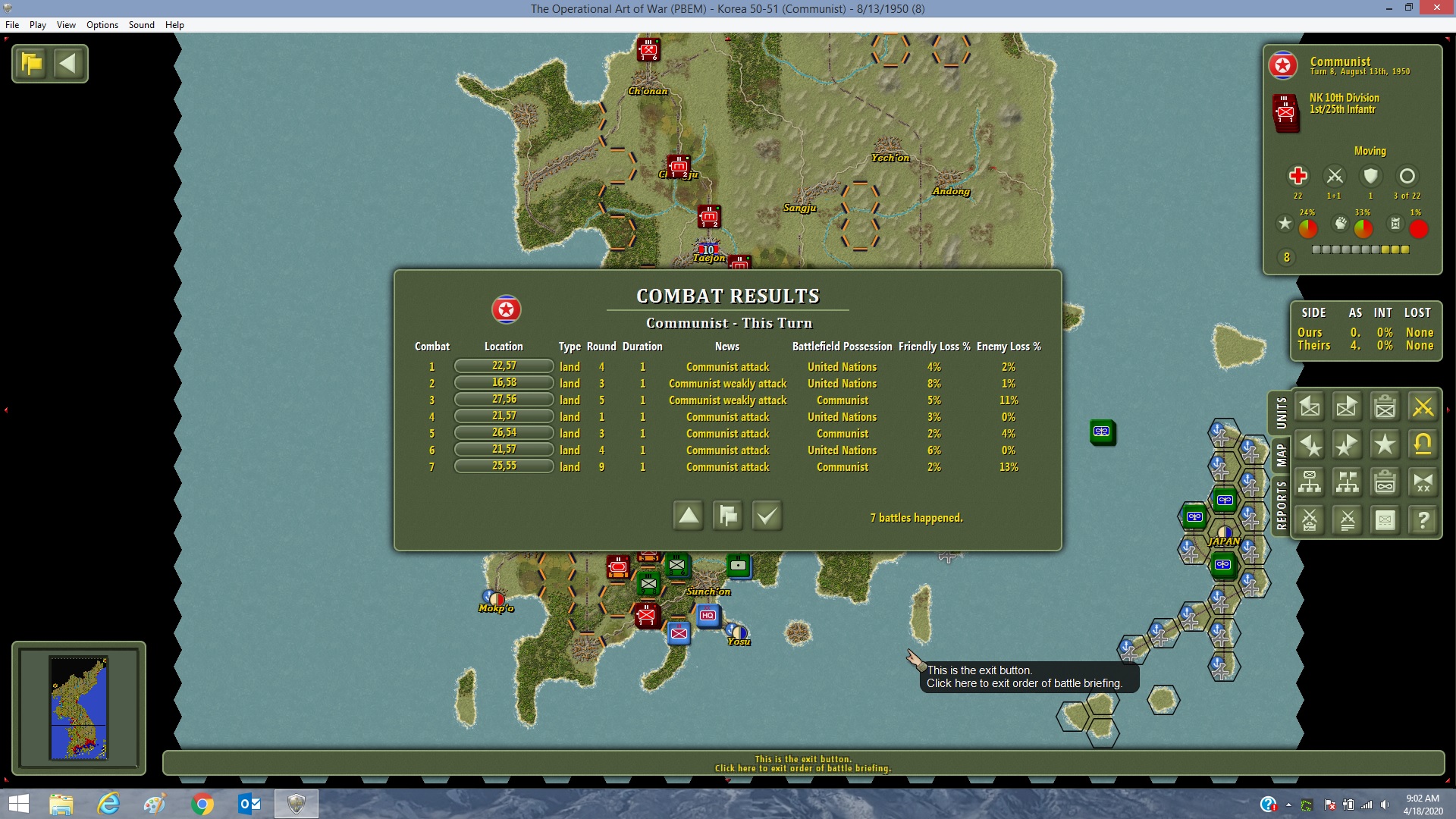Click the next formation star-arrow icon
Screen dimensions: 1456x819
pos(1347,445)
